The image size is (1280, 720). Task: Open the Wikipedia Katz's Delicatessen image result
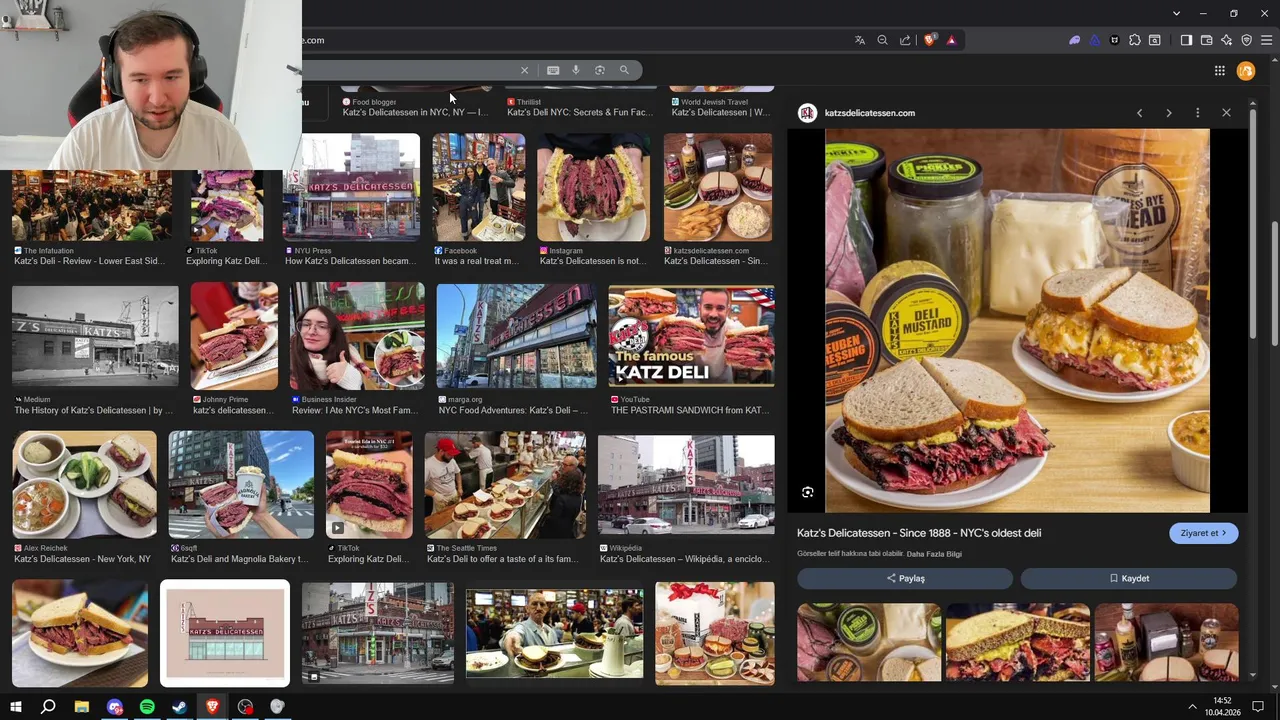pyautogui.click(x=686, y=485)
